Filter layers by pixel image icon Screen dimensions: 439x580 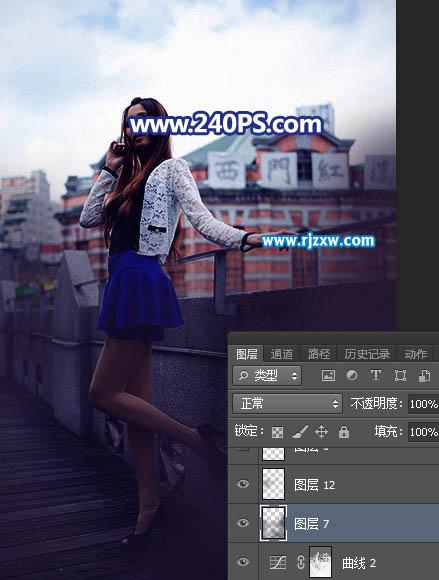pos(328,376)
